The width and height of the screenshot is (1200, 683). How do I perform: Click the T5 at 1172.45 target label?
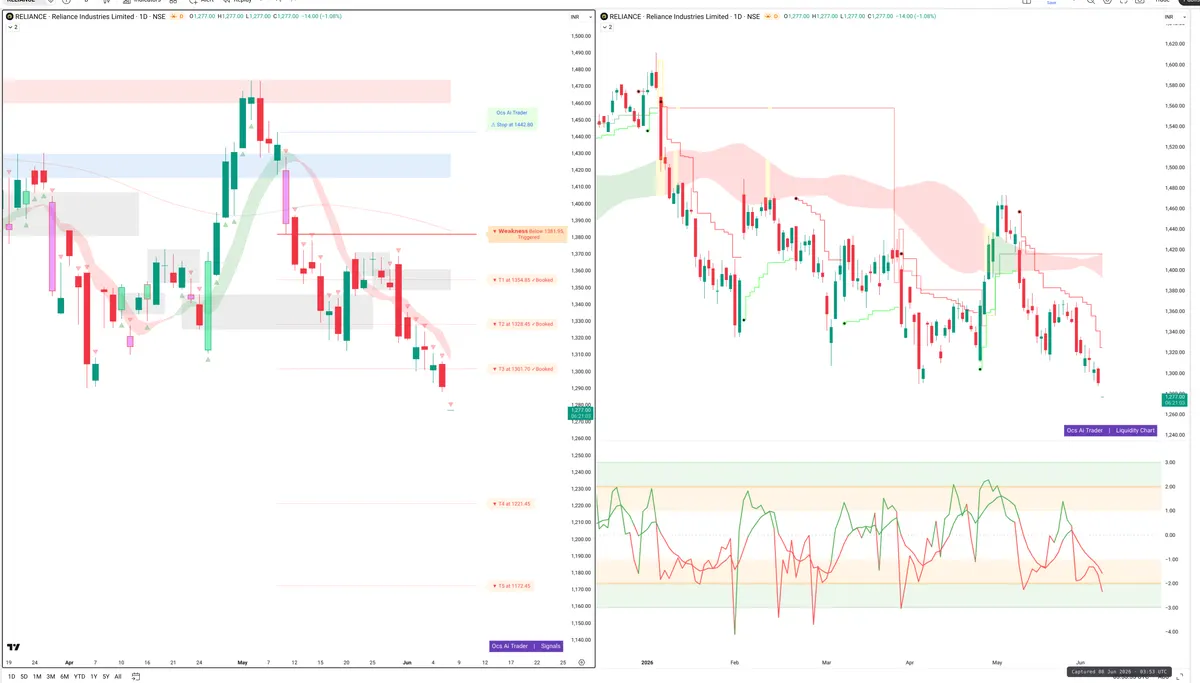point(512,586)
